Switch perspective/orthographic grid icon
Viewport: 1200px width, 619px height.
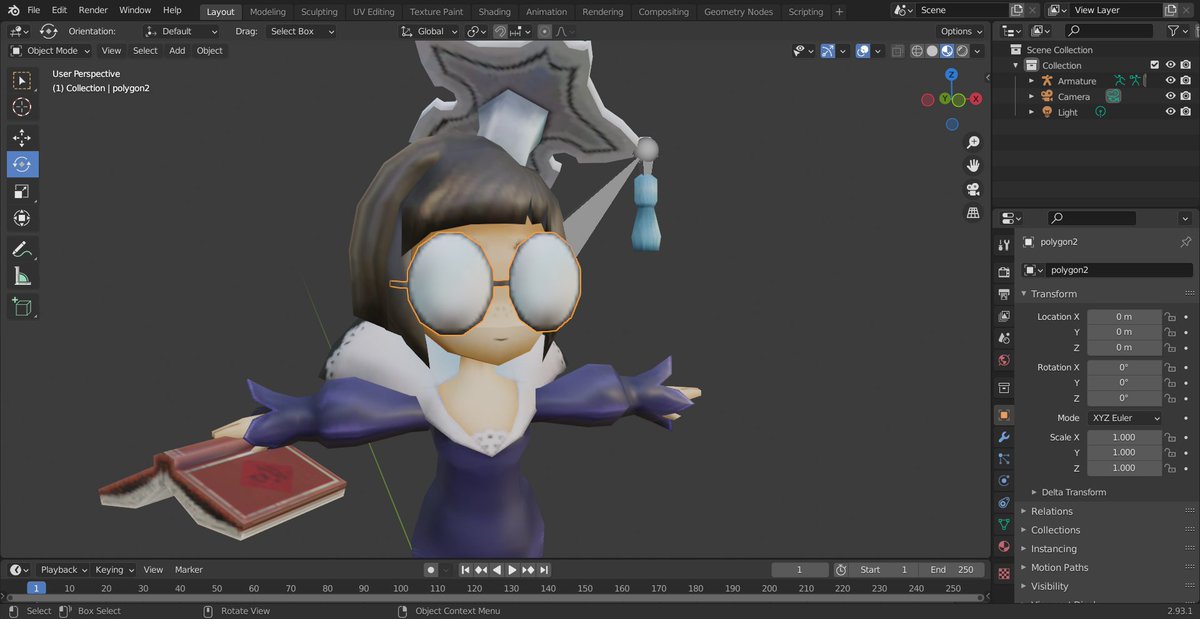pos(973,213)
